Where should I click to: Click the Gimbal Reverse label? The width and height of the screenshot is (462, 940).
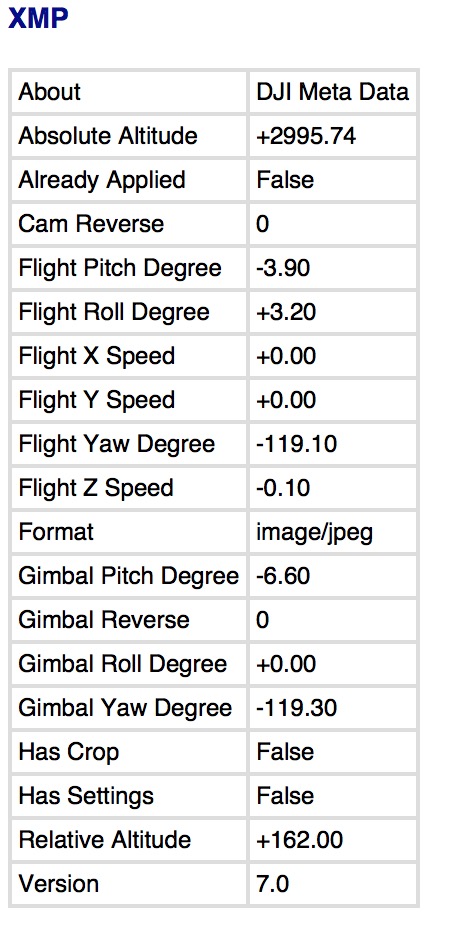pyautogui.click(x=104, y=620)
